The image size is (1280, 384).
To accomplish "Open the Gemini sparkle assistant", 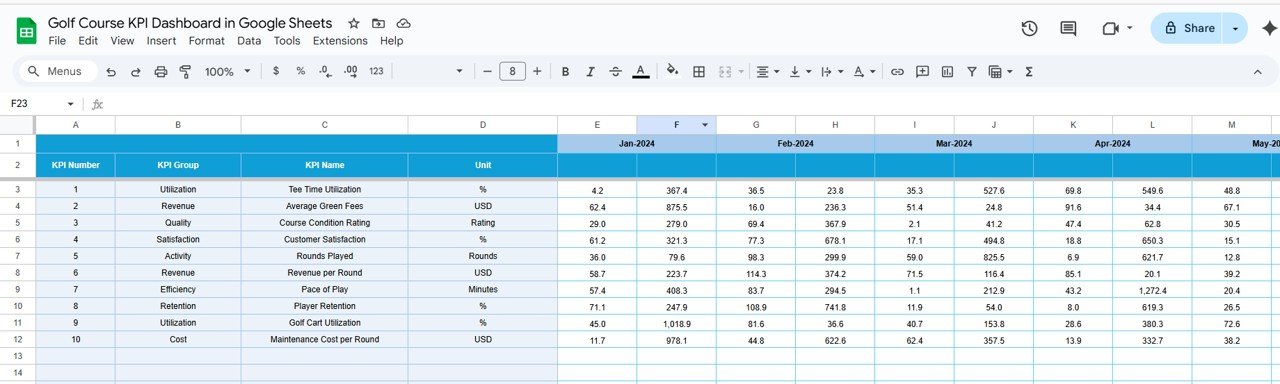I will [x=1270, y=29].
